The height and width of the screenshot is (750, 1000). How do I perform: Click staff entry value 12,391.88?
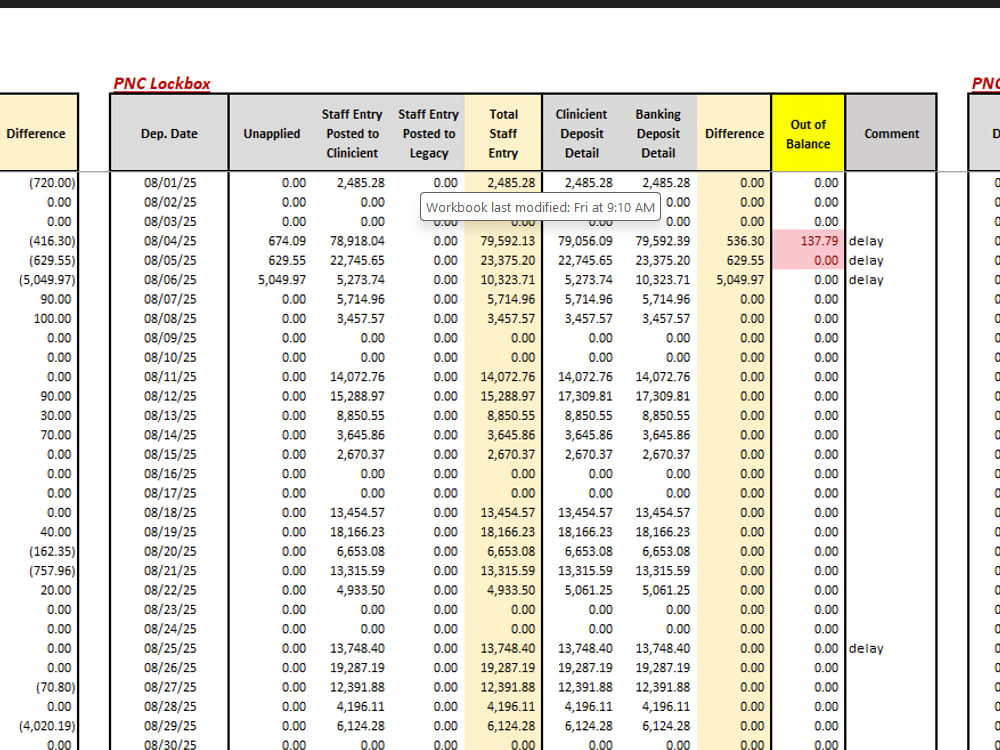(357, 687)
